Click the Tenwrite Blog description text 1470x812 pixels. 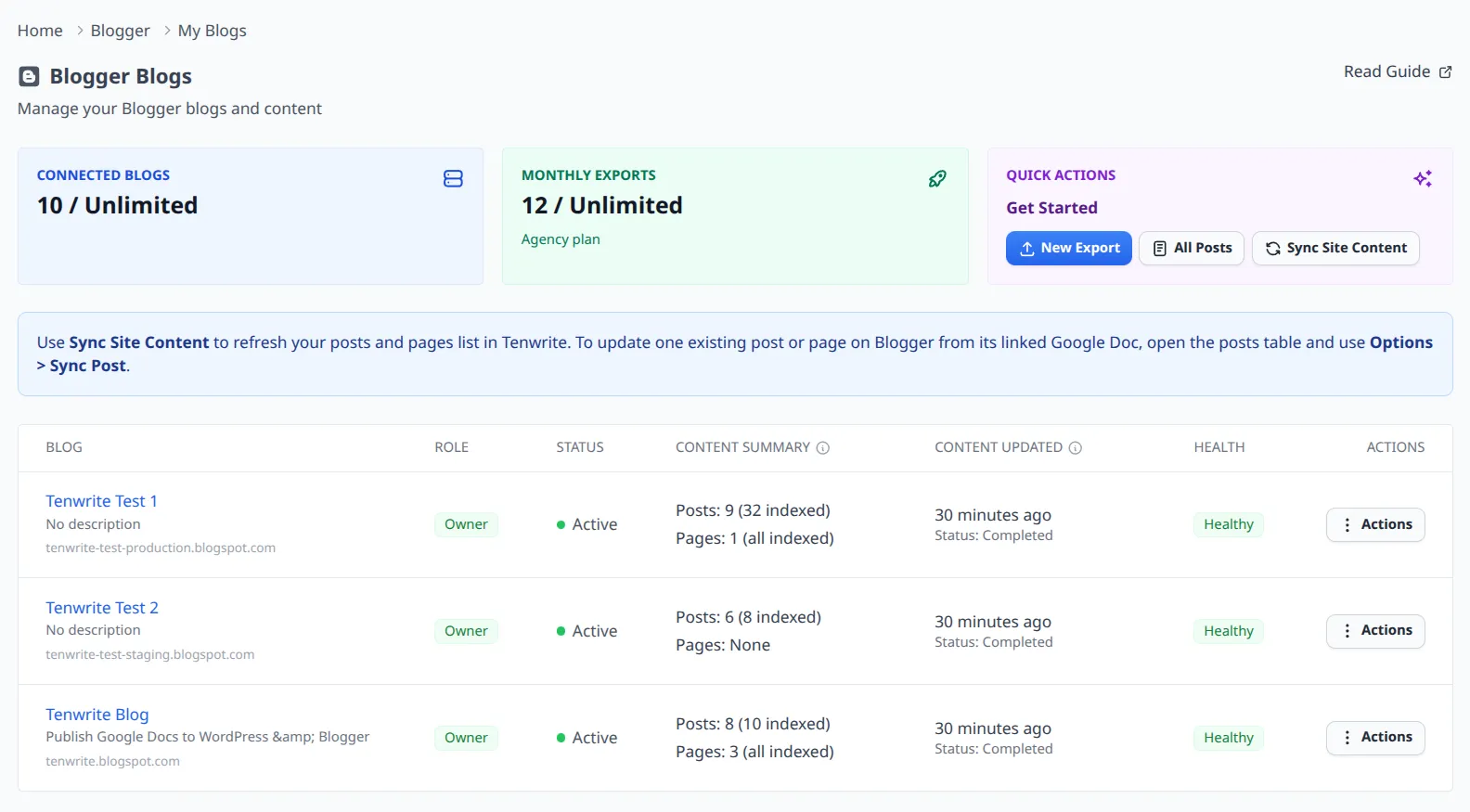tap(208, 737)
